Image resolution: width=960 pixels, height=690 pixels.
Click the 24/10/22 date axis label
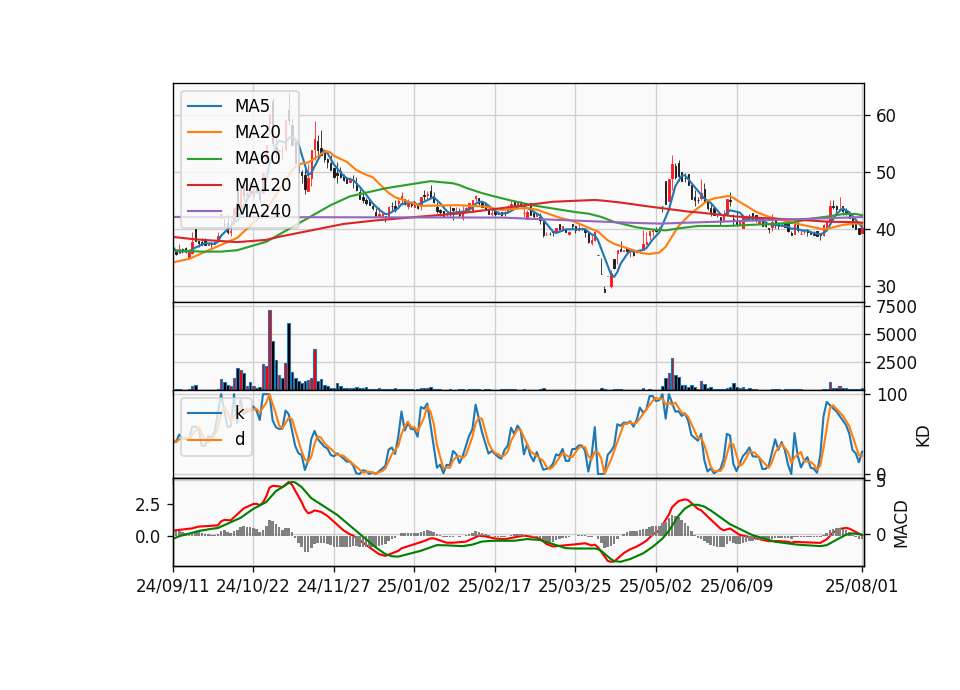pos(253,586)
